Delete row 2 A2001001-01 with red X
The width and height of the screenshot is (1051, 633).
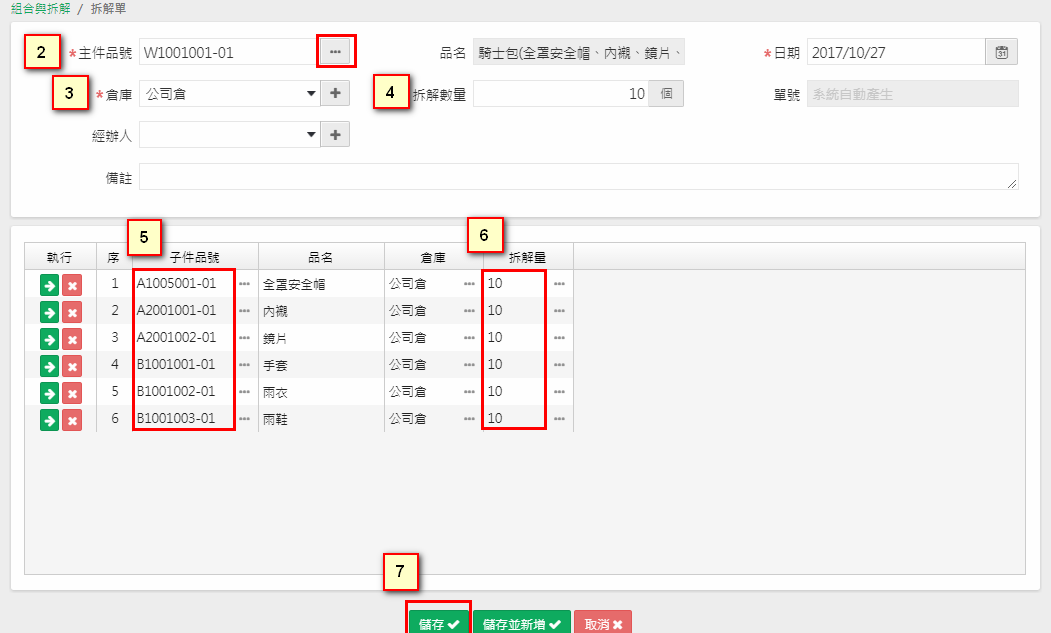point(72,312)
